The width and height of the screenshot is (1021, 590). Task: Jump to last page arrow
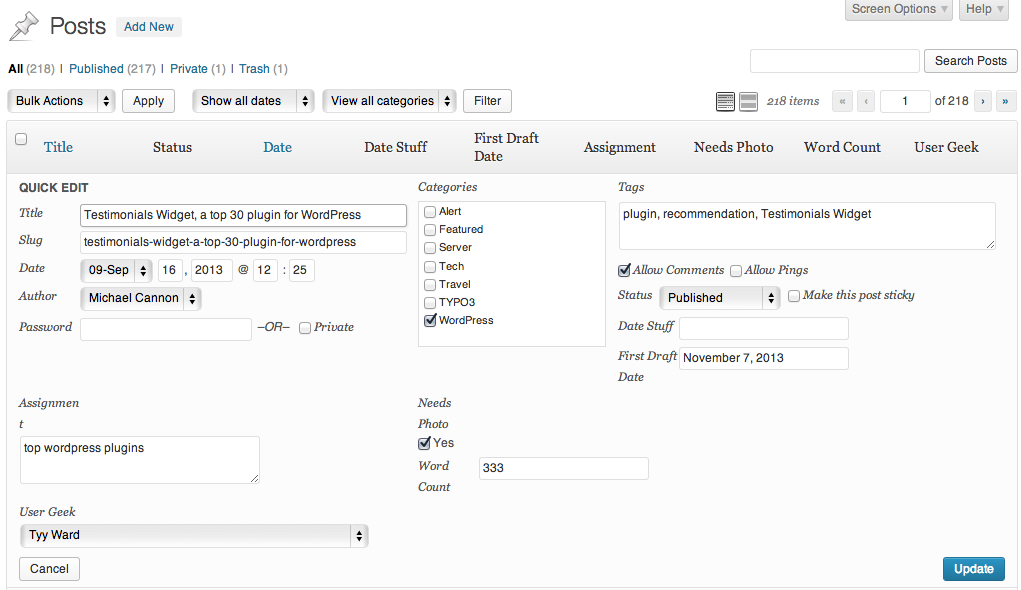click(1006, 101)
